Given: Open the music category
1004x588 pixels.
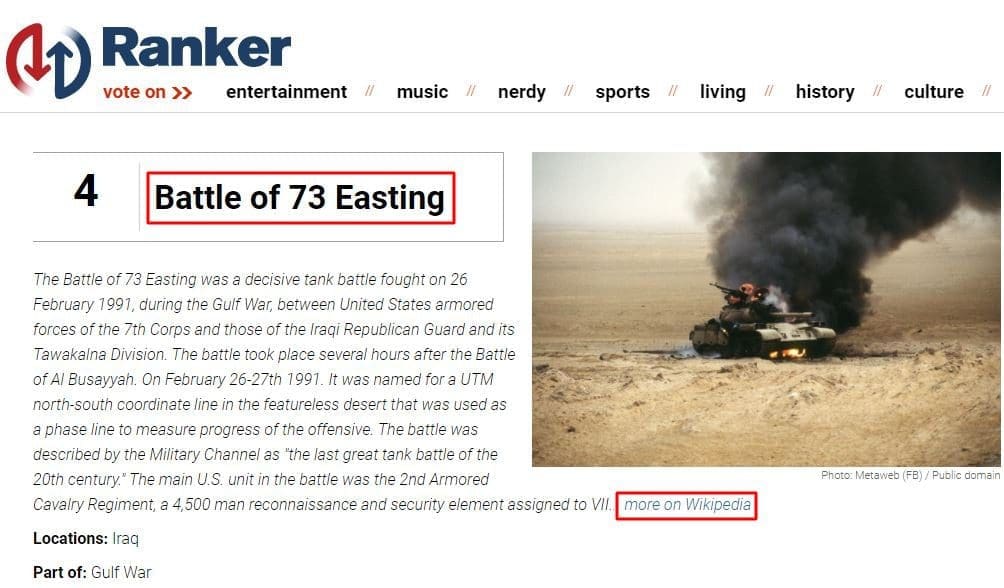Looking at the screenshot, I should point(422,92).
